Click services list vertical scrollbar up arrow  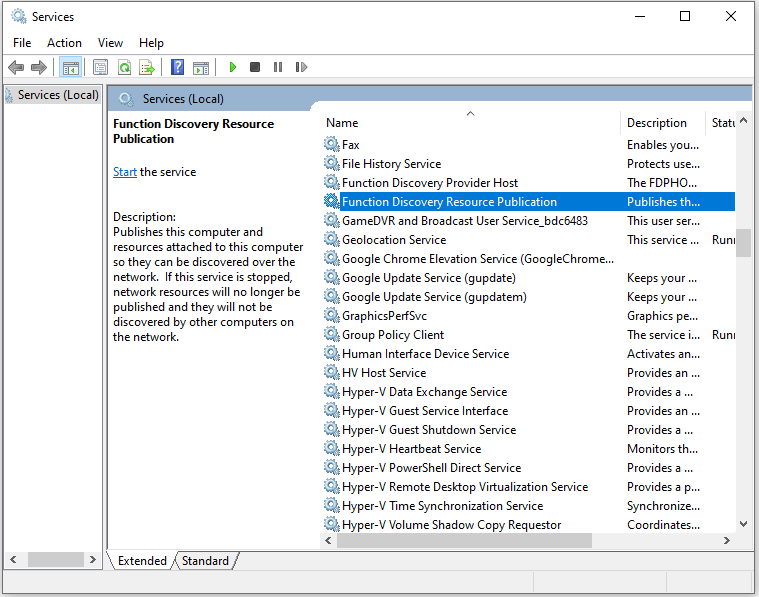click(744, 120)
